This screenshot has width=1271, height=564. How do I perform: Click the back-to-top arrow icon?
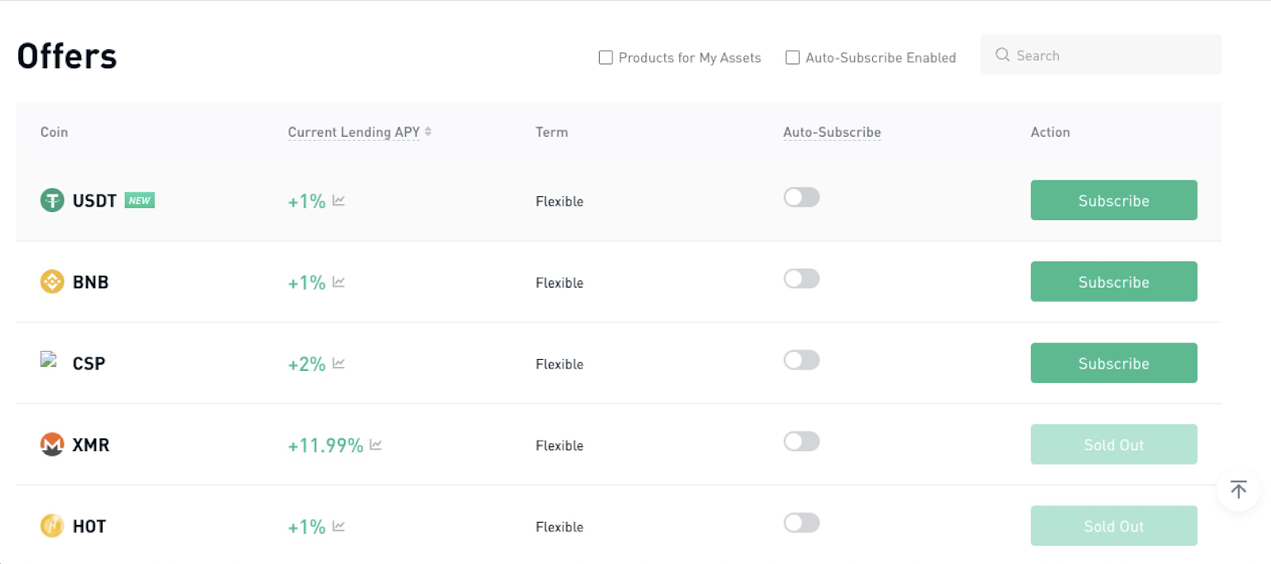(1238, 490)
